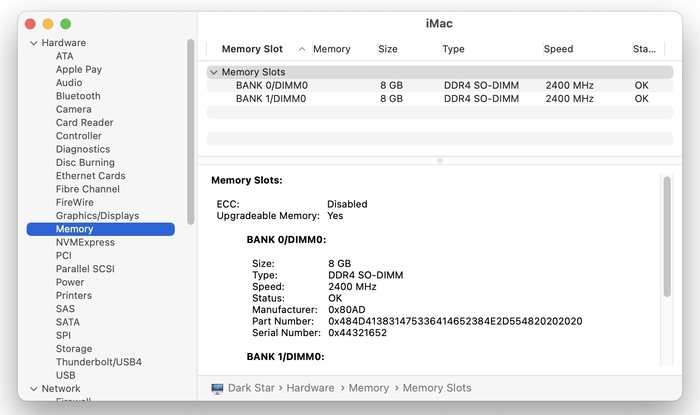Select Printers in the sidebar
The height and width of the screenshot is (415, 700).
[x=74, y=296]
